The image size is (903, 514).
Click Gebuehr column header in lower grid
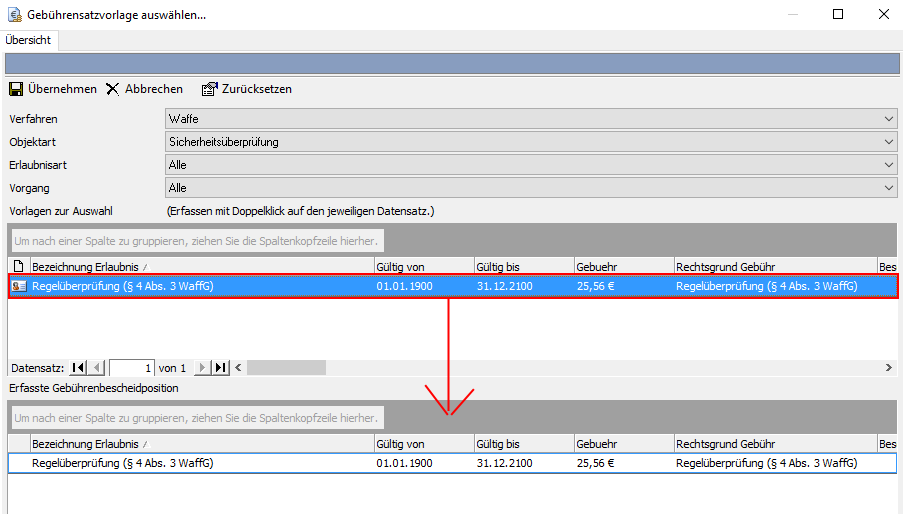click(622, 444)
